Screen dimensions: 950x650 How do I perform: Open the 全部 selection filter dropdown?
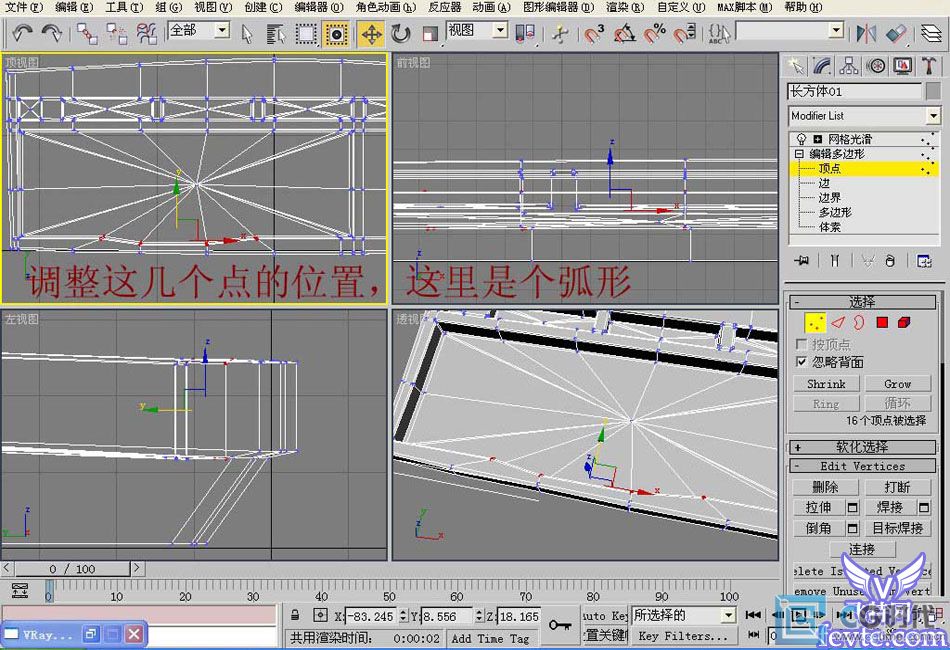pos(222,30)
